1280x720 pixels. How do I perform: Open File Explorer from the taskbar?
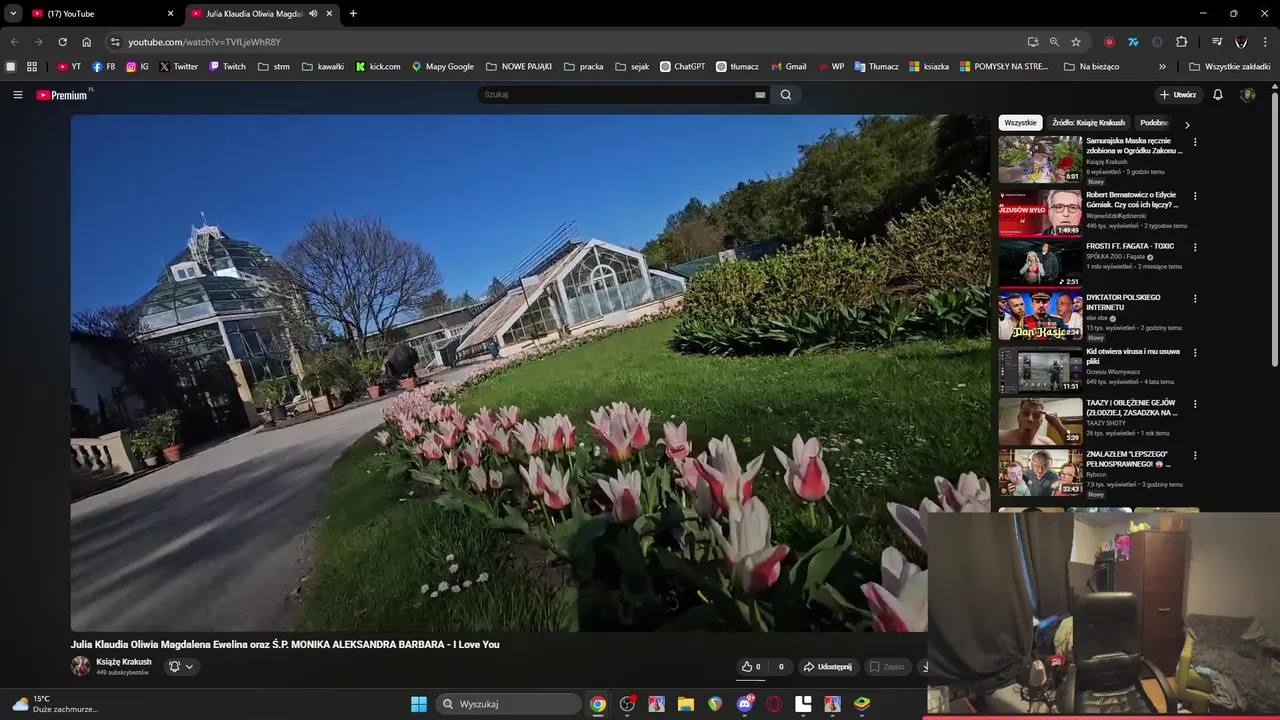coord(686,704)
